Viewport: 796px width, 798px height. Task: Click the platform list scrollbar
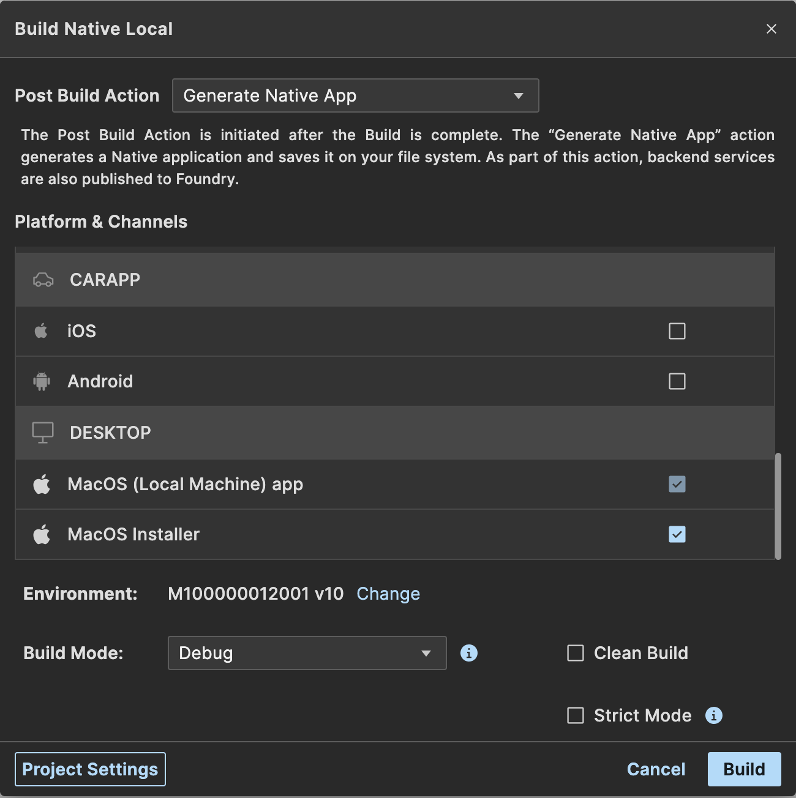pos(778,505)
